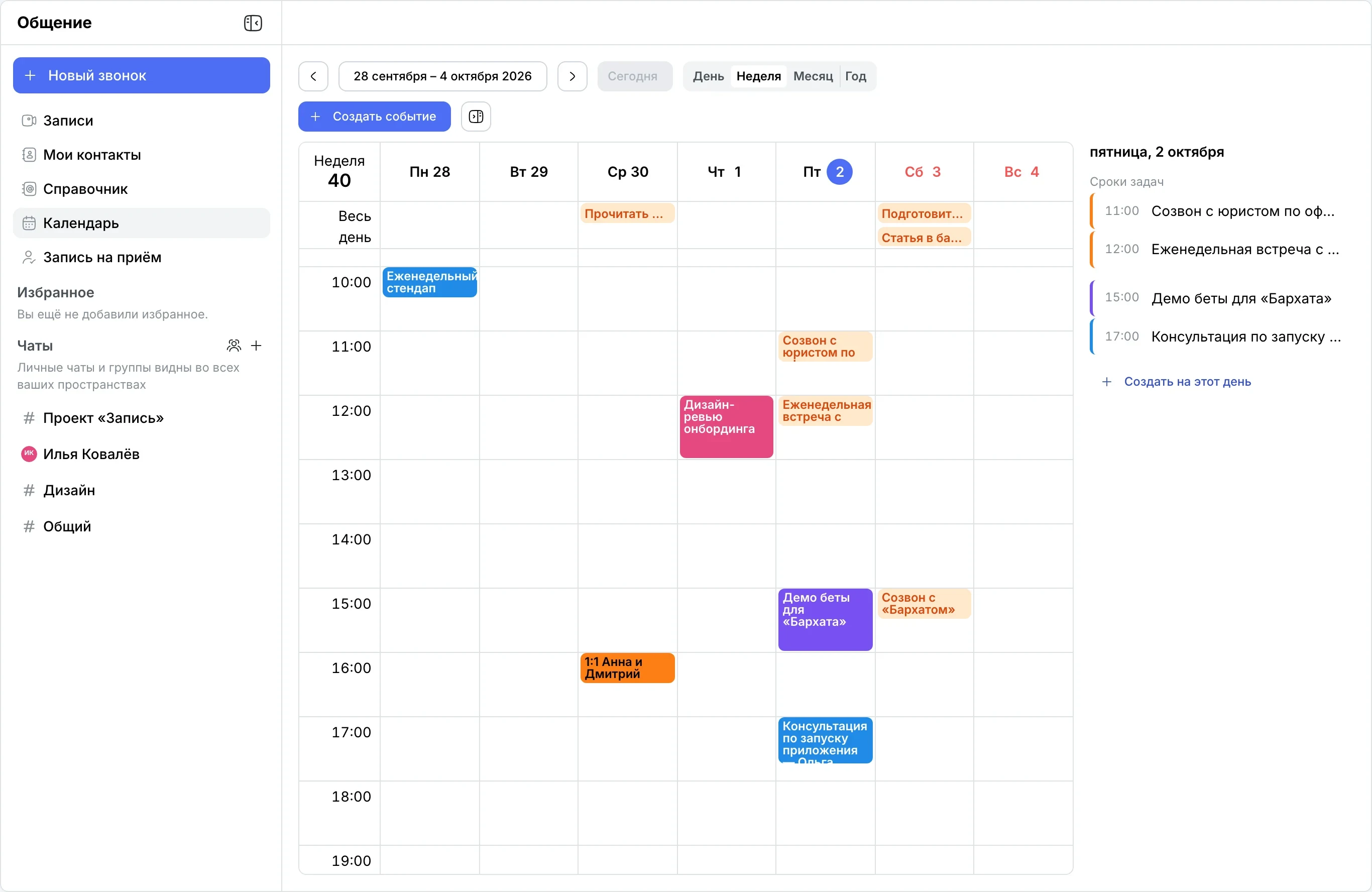The image size is (1372, 892).
Task: Open the Проект «Запись» channel
Action: pyautogui.click(x=141, y=418)
